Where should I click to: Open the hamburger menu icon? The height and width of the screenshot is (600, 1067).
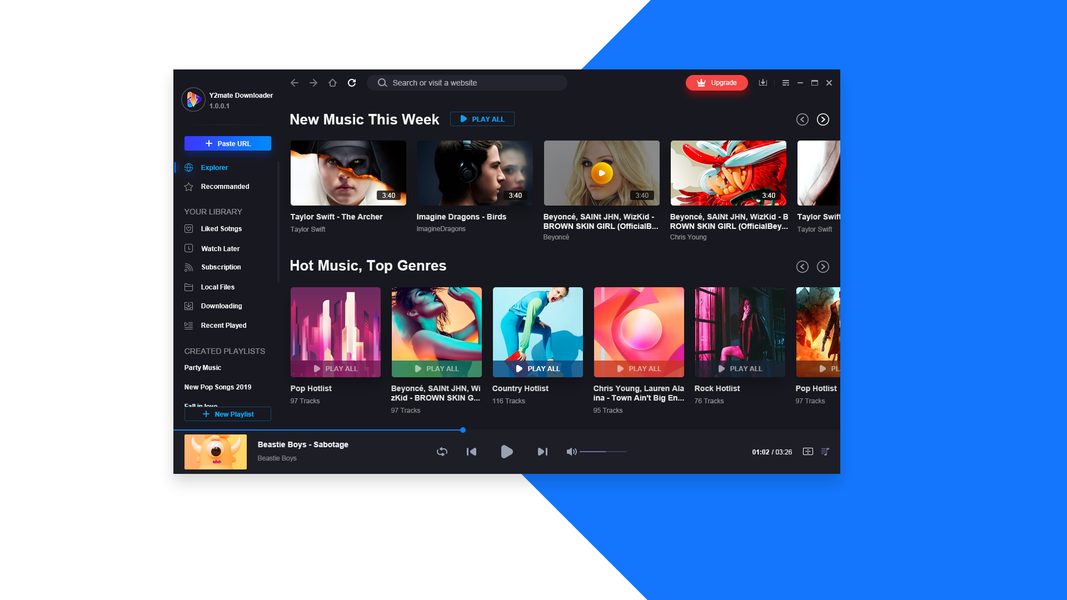click(x=785, y=83)
